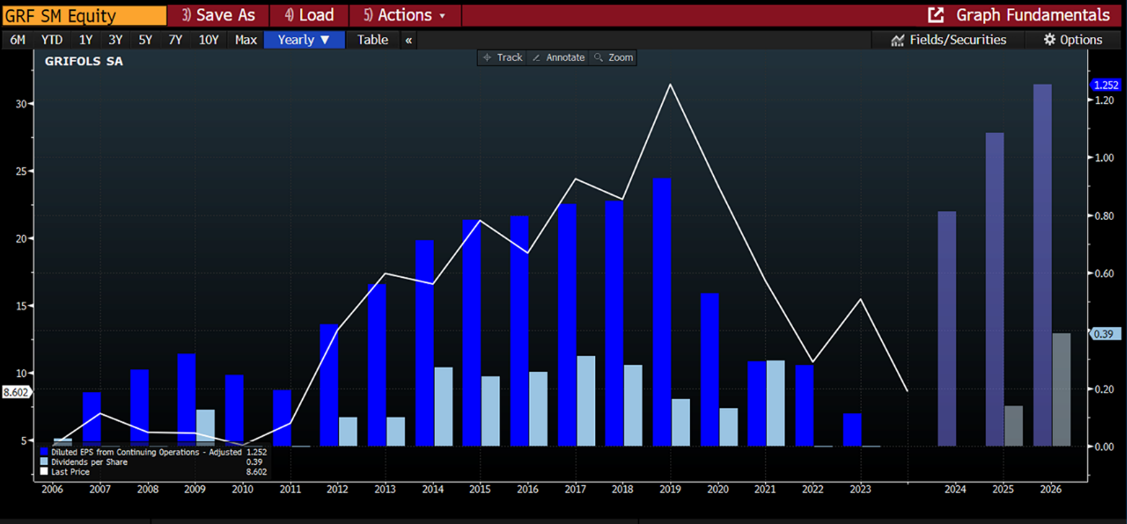Open Fields/Securities chart icon

coord(897,40)
